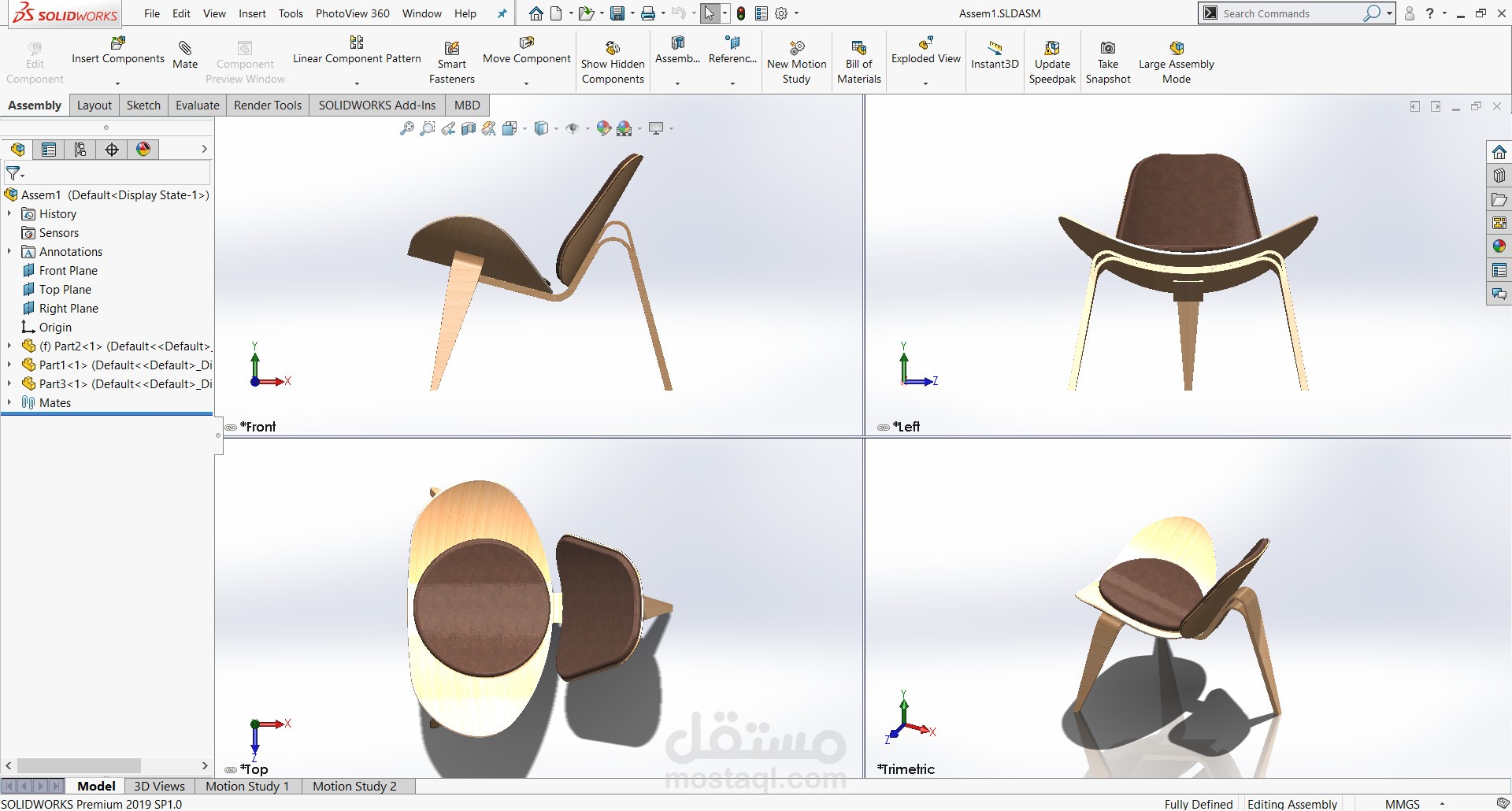
Task: Click the Previous View icon
Action: tap(448, 128)
